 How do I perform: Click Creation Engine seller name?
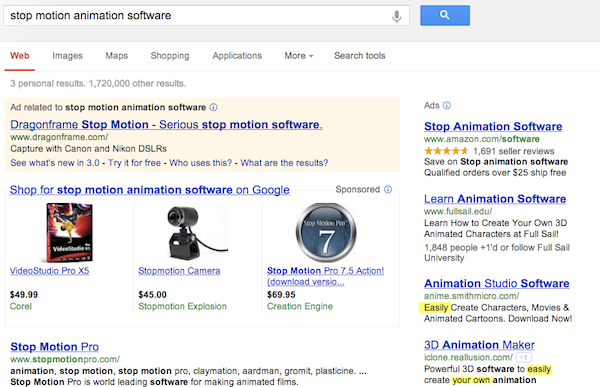click(x=300, y=306)
